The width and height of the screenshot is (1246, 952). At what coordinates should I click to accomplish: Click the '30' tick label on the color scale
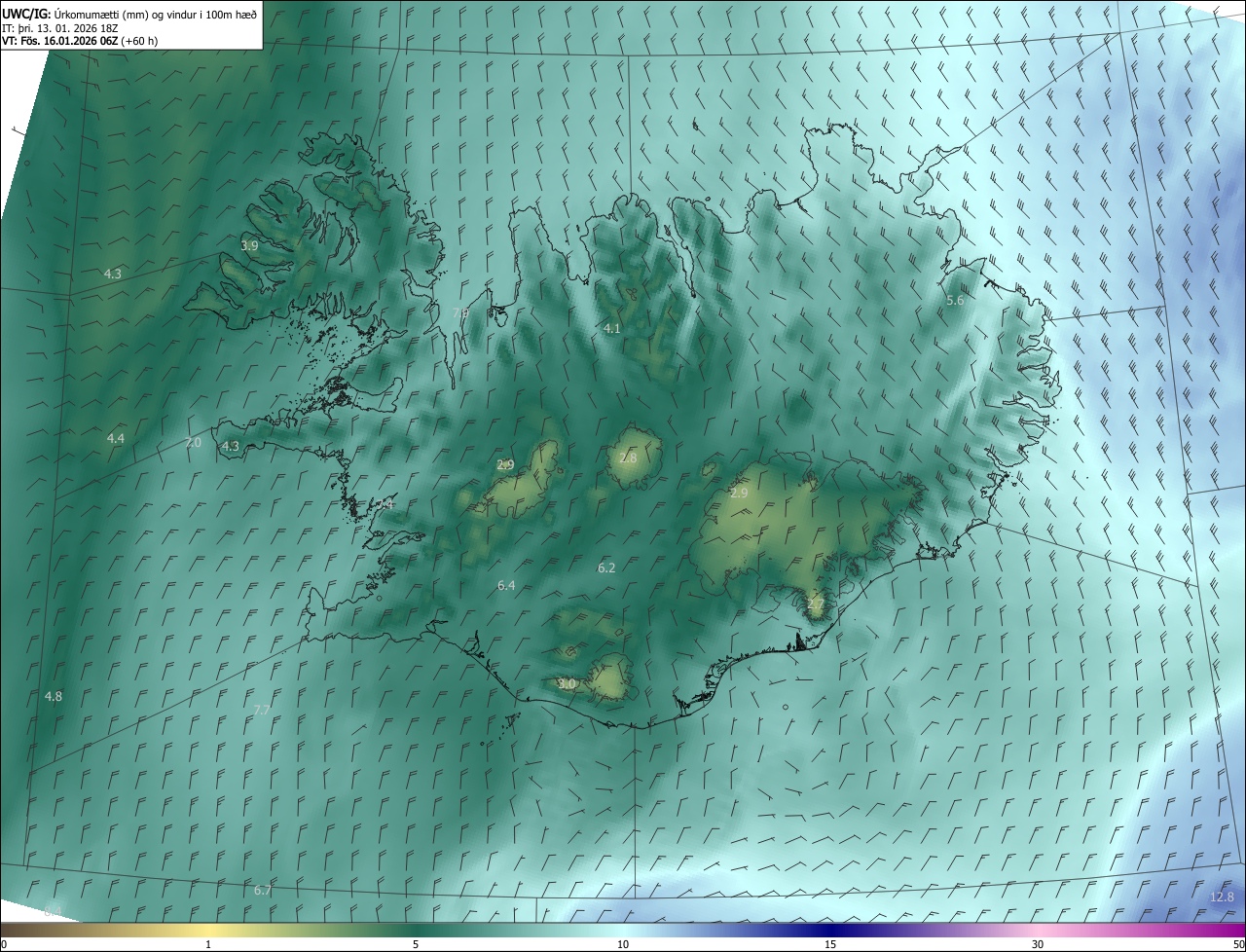[1038, 945]
